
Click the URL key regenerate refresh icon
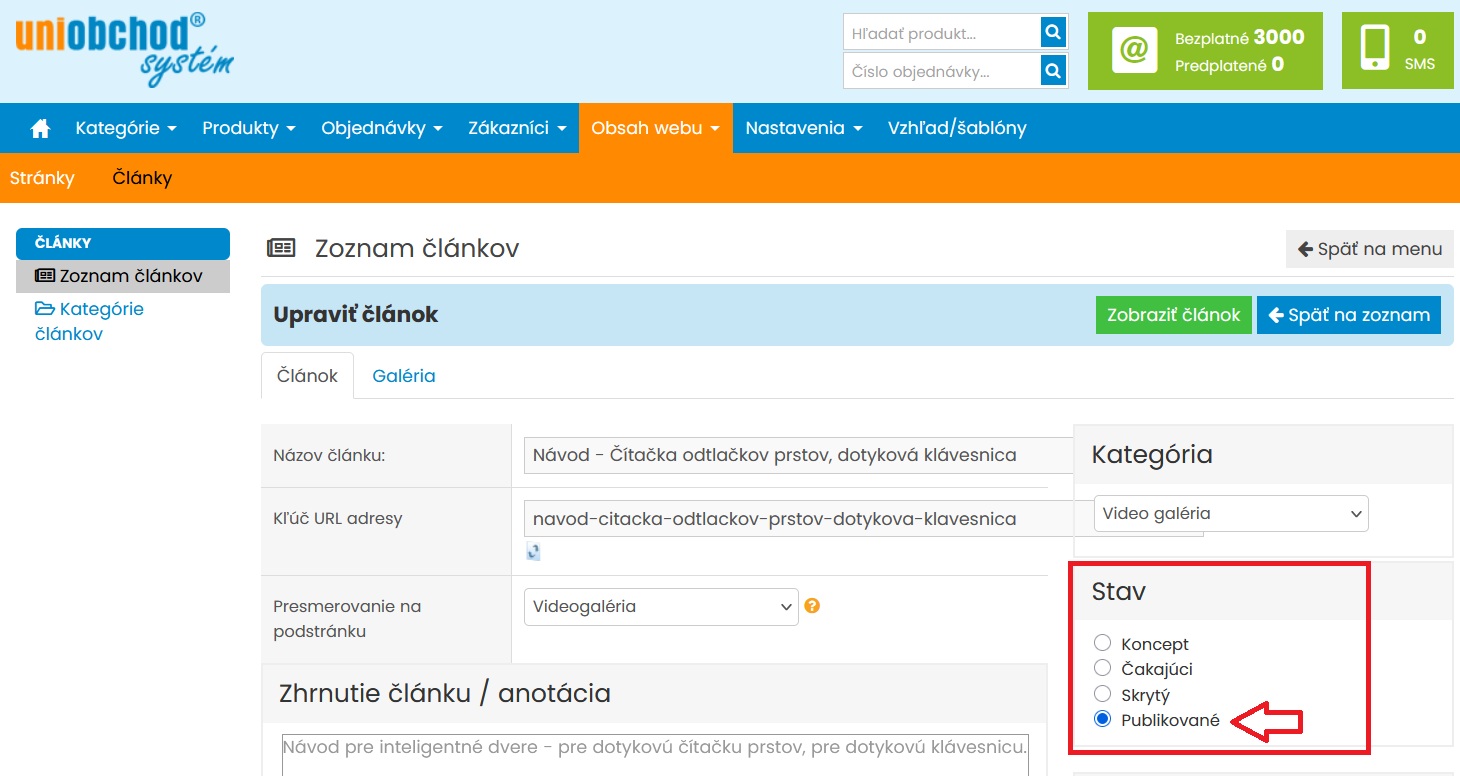click(x=533, y=551)
